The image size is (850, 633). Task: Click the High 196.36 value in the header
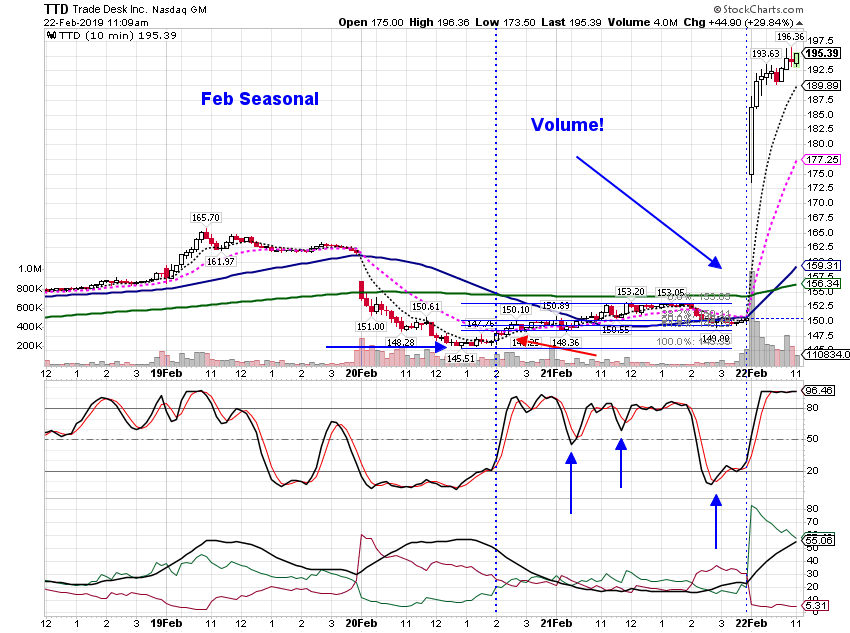tap(439, 22)
